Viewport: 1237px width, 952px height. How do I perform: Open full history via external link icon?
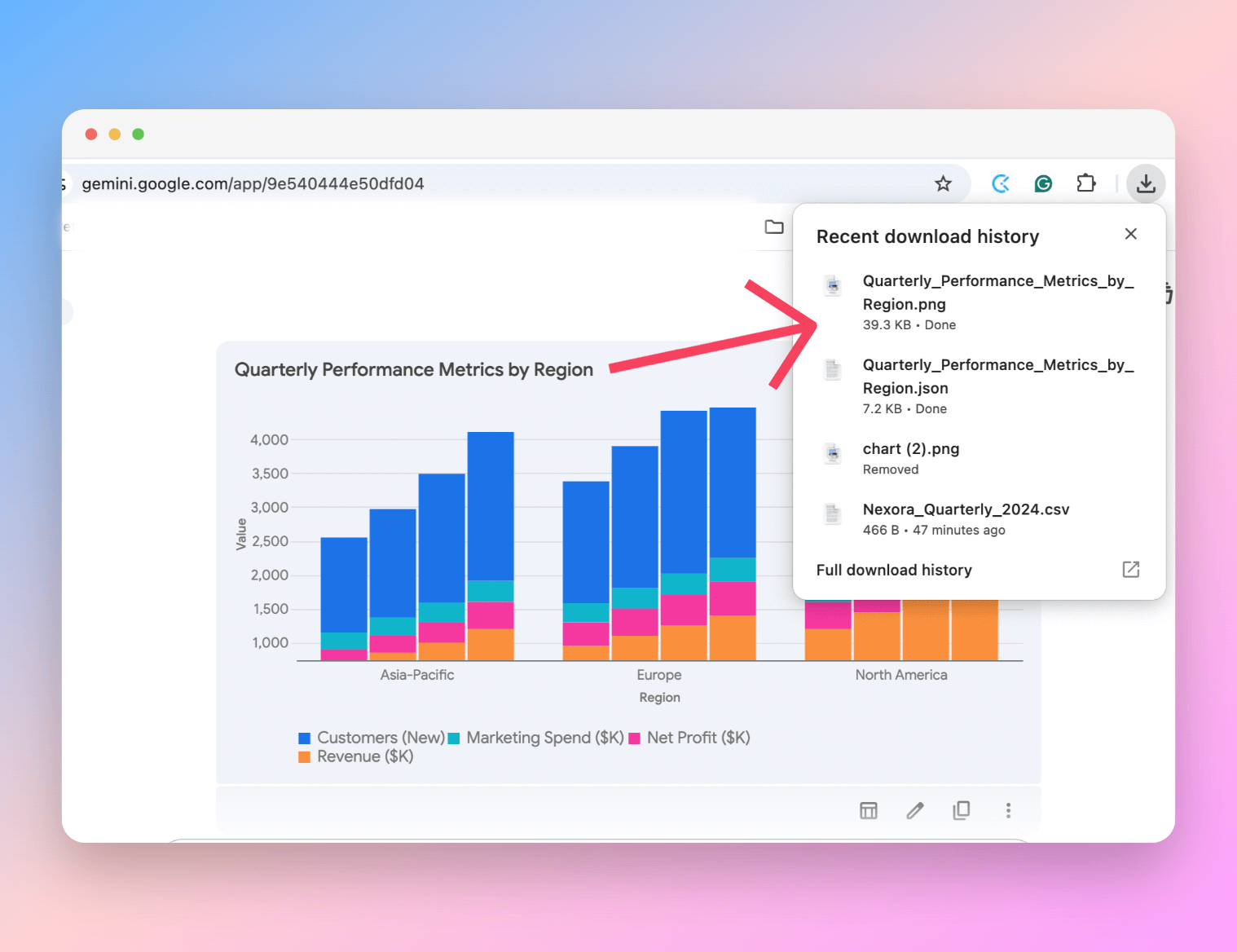(1130, 570)
